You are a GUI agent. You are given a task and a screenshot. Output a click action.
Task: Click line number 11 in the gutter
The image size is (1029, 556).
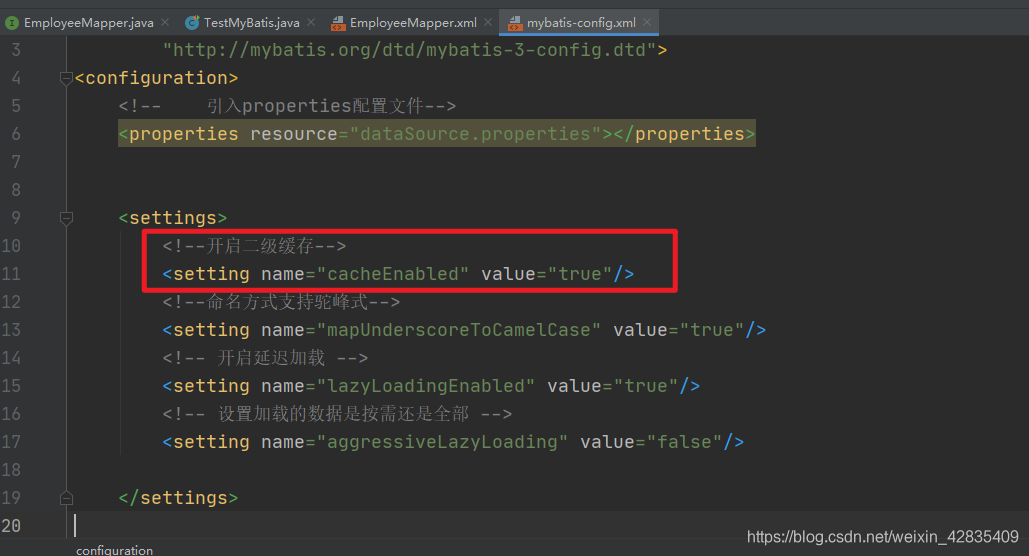(x=11, y=274)
